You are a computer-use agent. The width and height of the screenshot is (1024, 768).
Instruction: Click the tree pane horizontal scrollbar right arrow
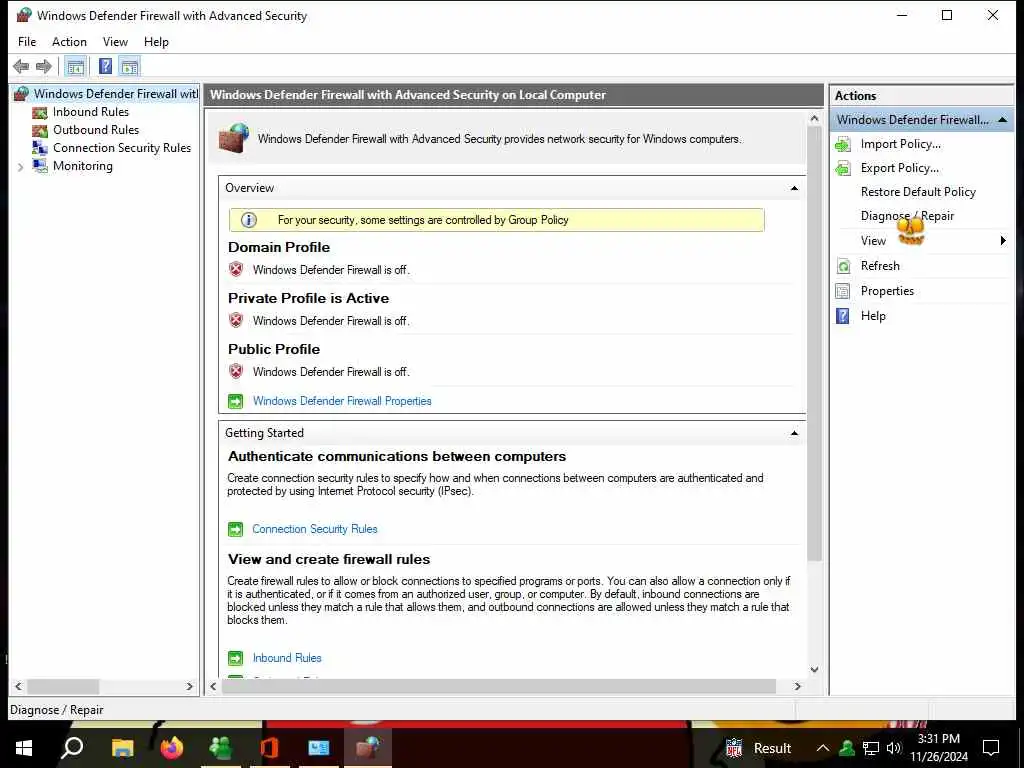pos(189,686)
